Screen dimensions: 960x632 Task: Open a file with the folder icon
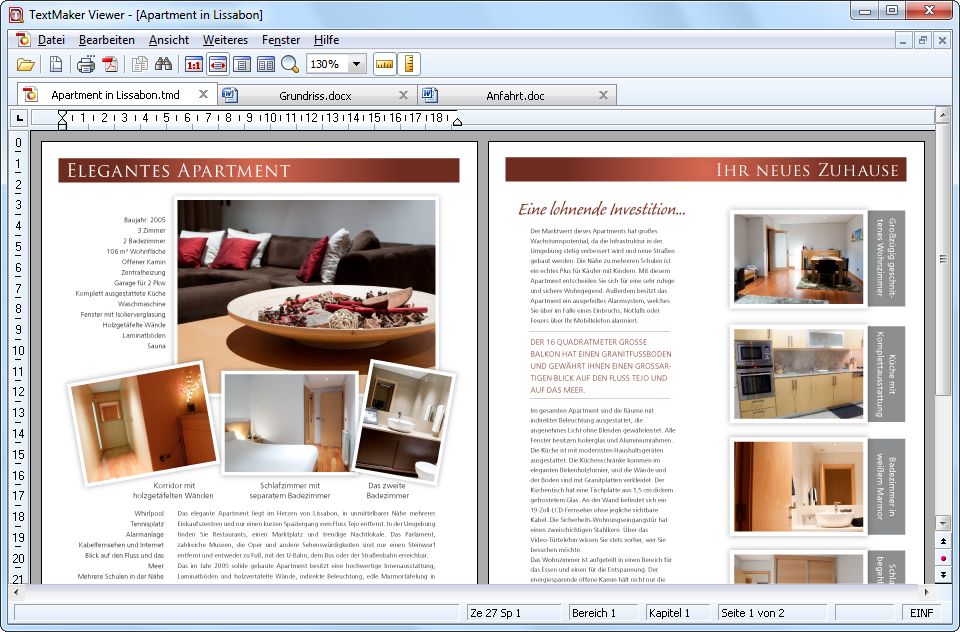point(26,64)
